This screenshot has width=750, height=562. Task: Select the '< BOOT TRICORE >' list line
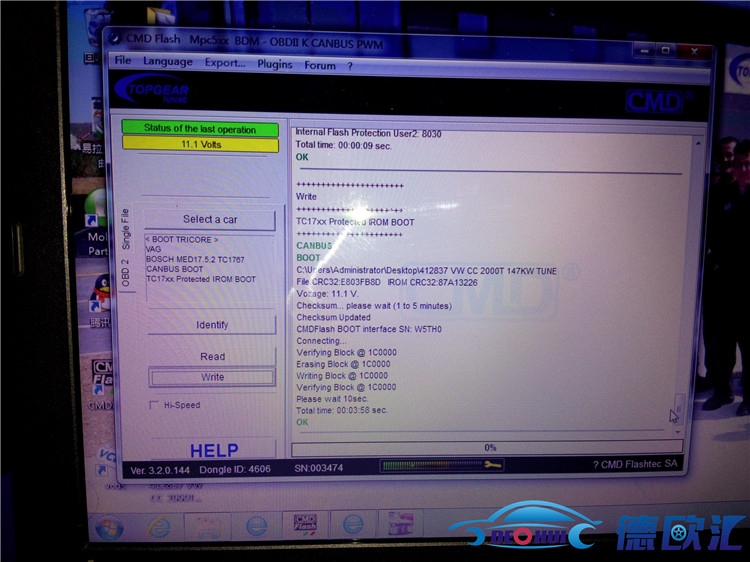(181, 239)
